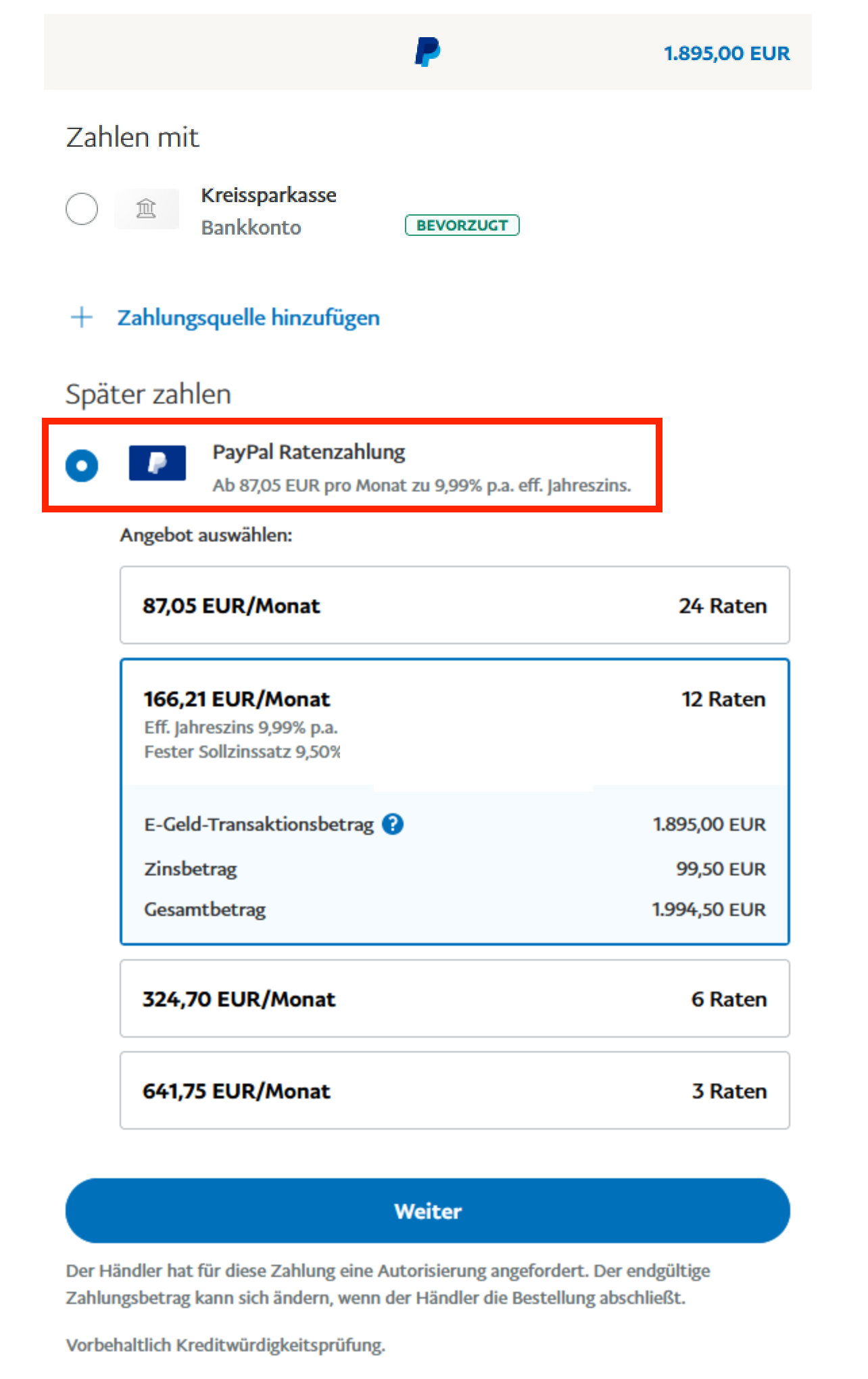Image resolution: width=868 pixels, height=1379 pixels.
Task: Choose the 87,05 EUR/Monat 24 Raten offer
Action: click(x=455, y=605)
